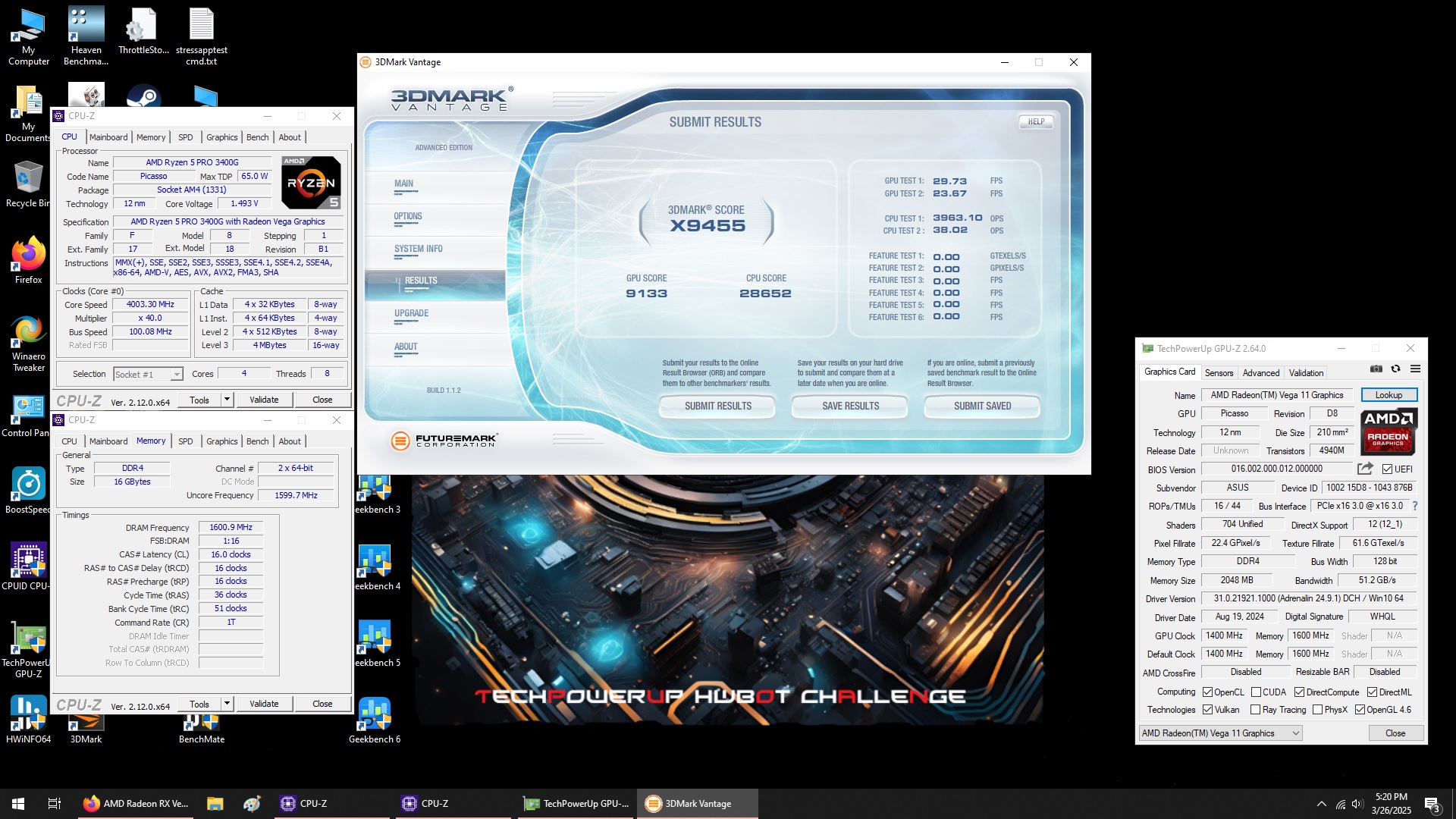This screenshot has width=1456, height=819.
Task: Open GPU-Z hamburger menu
Action: 1415,369
